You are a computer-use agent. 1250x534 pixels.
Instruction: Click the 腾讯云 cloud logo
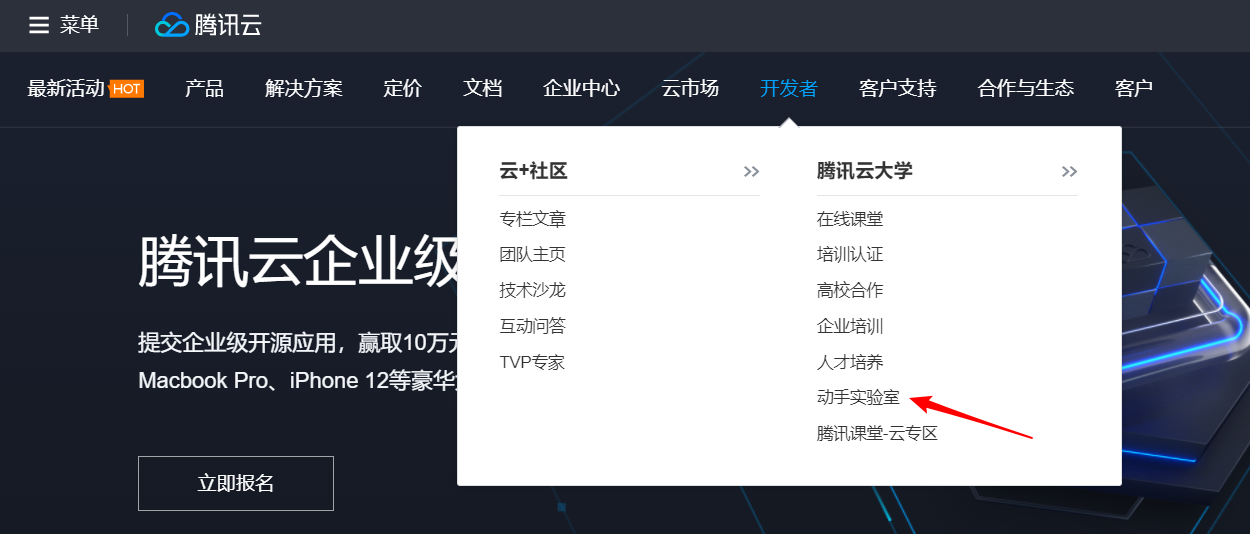[x=208, y=25]
